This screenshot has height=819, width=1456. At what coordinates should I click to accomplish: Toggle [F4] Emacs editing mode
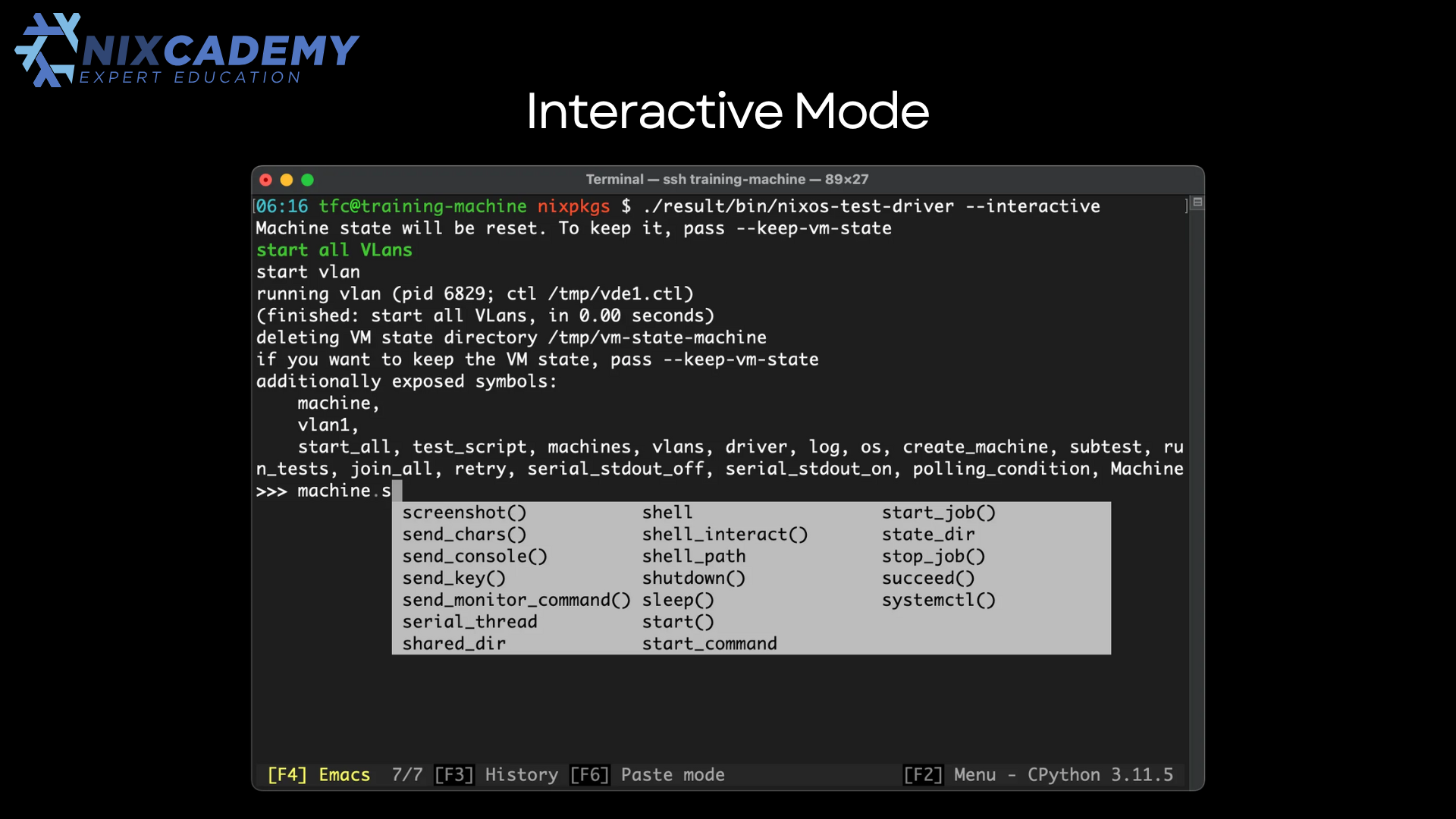[x=318, y=774]
